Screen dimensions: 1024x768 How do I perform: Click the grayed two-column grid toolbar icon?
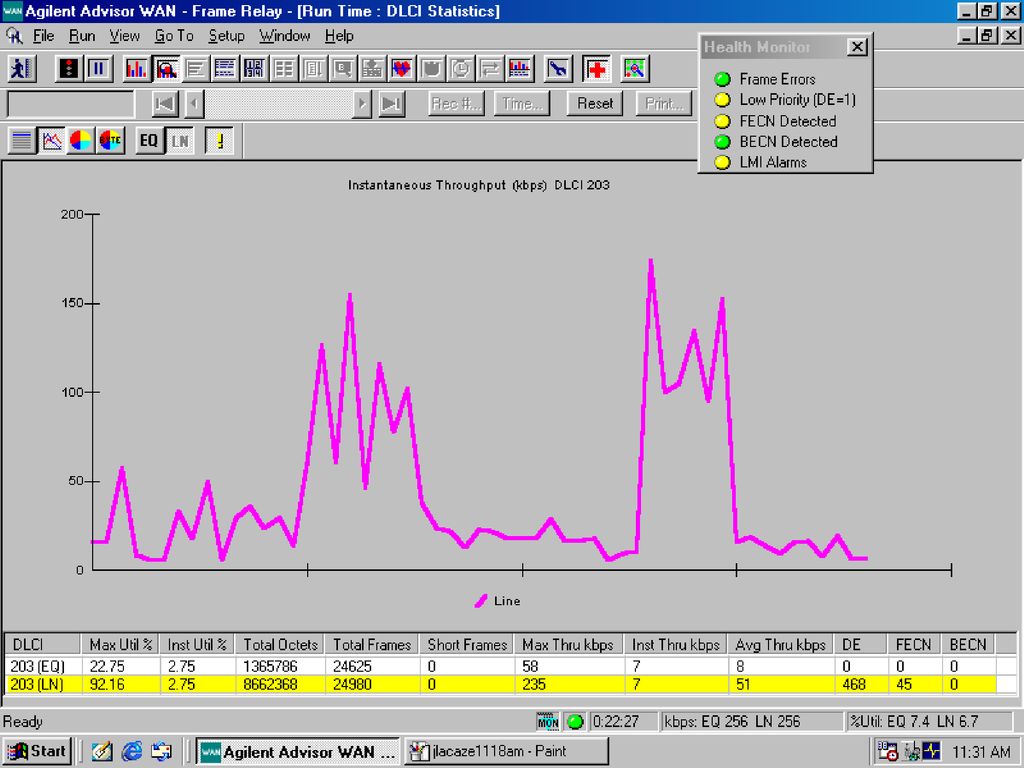(x=283, y=69)
